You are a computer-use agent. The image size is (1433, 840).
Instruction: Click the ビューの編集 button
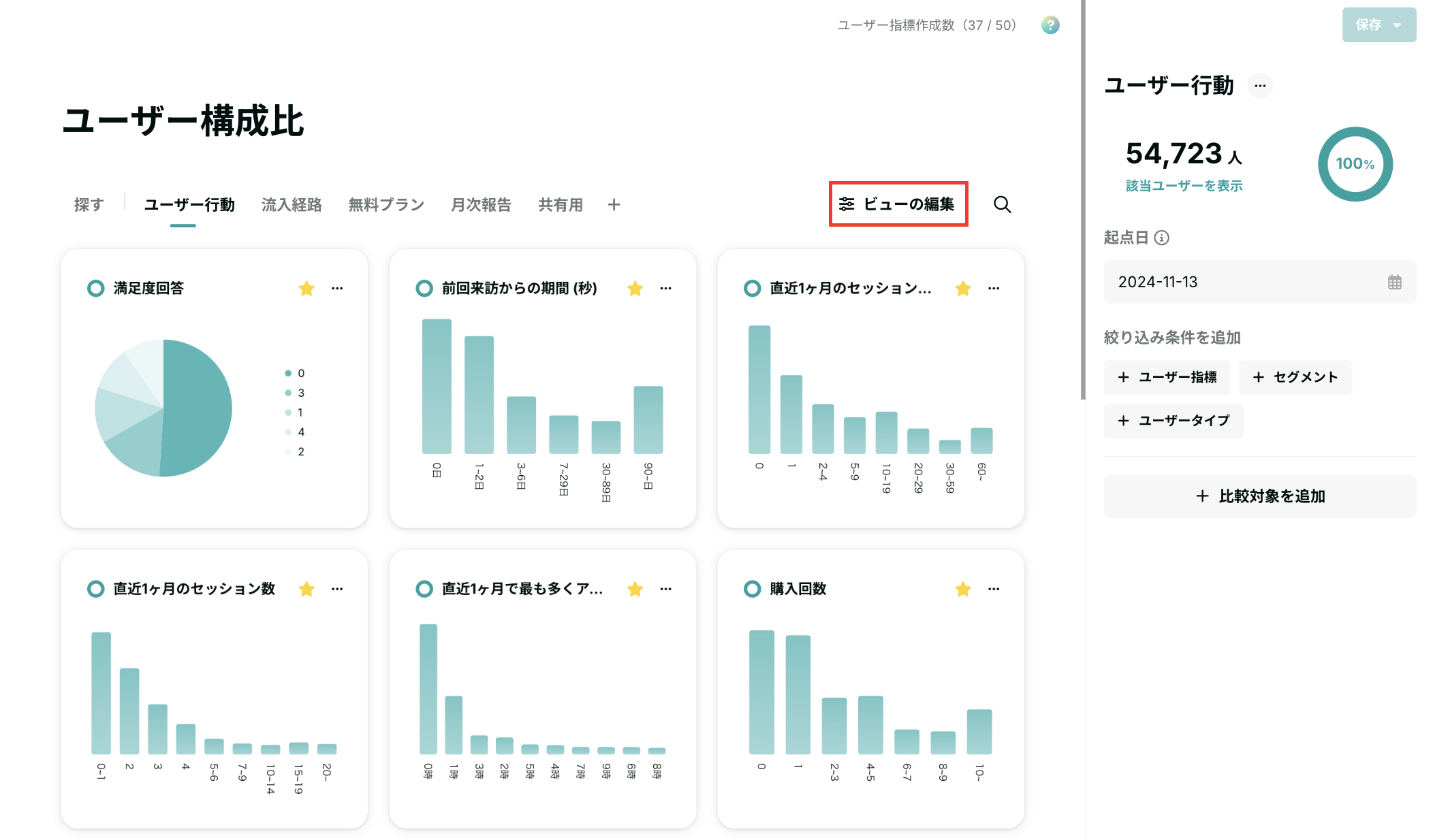click(x=898, y=204)
